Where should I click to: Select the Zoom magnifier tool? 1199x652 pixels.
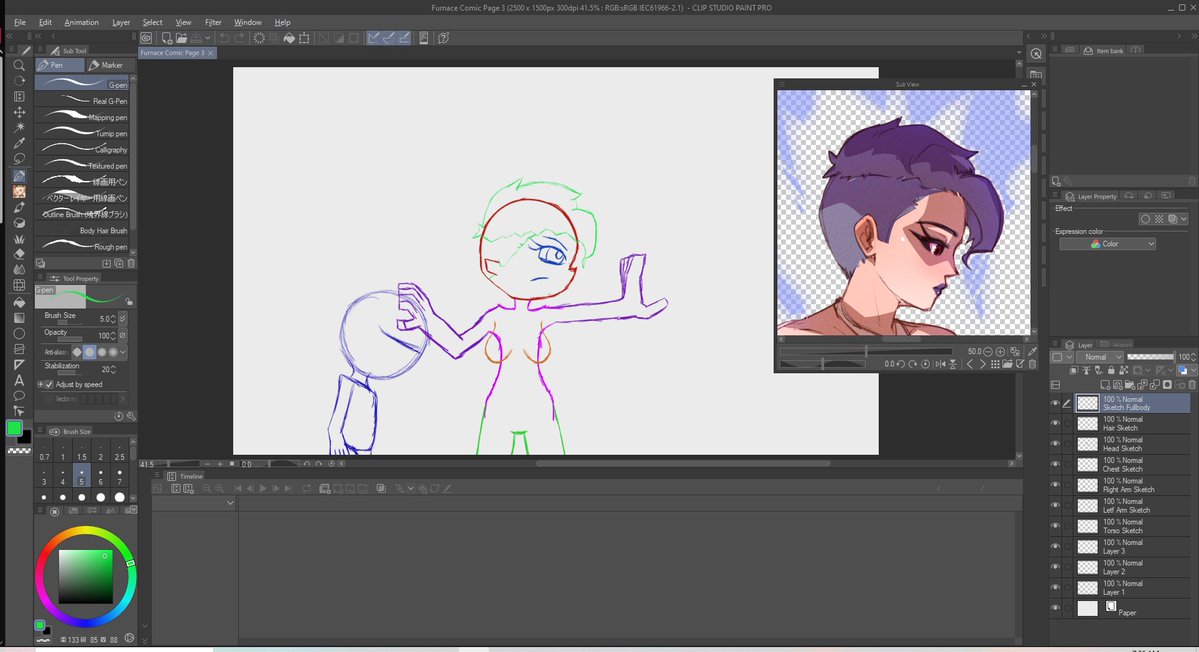pos(19,66)
